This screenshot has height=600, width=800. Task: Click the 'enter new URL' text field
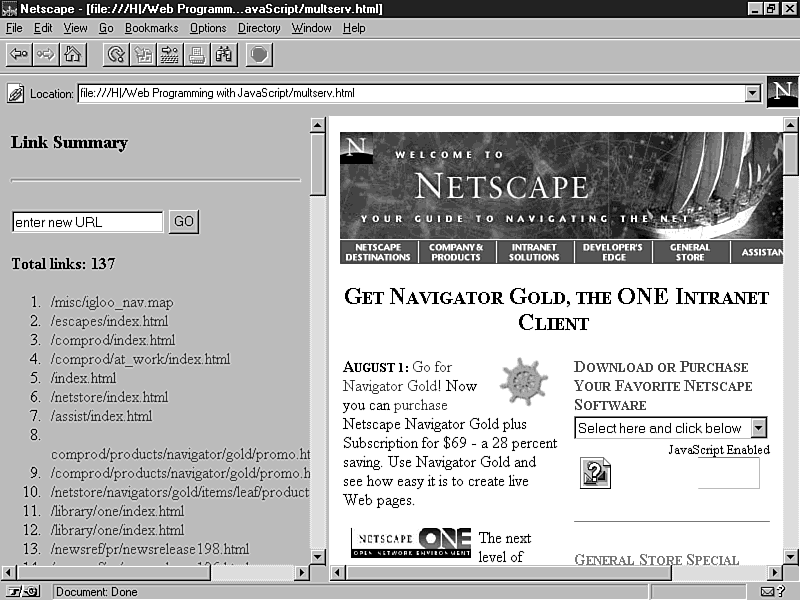point(87,222)
